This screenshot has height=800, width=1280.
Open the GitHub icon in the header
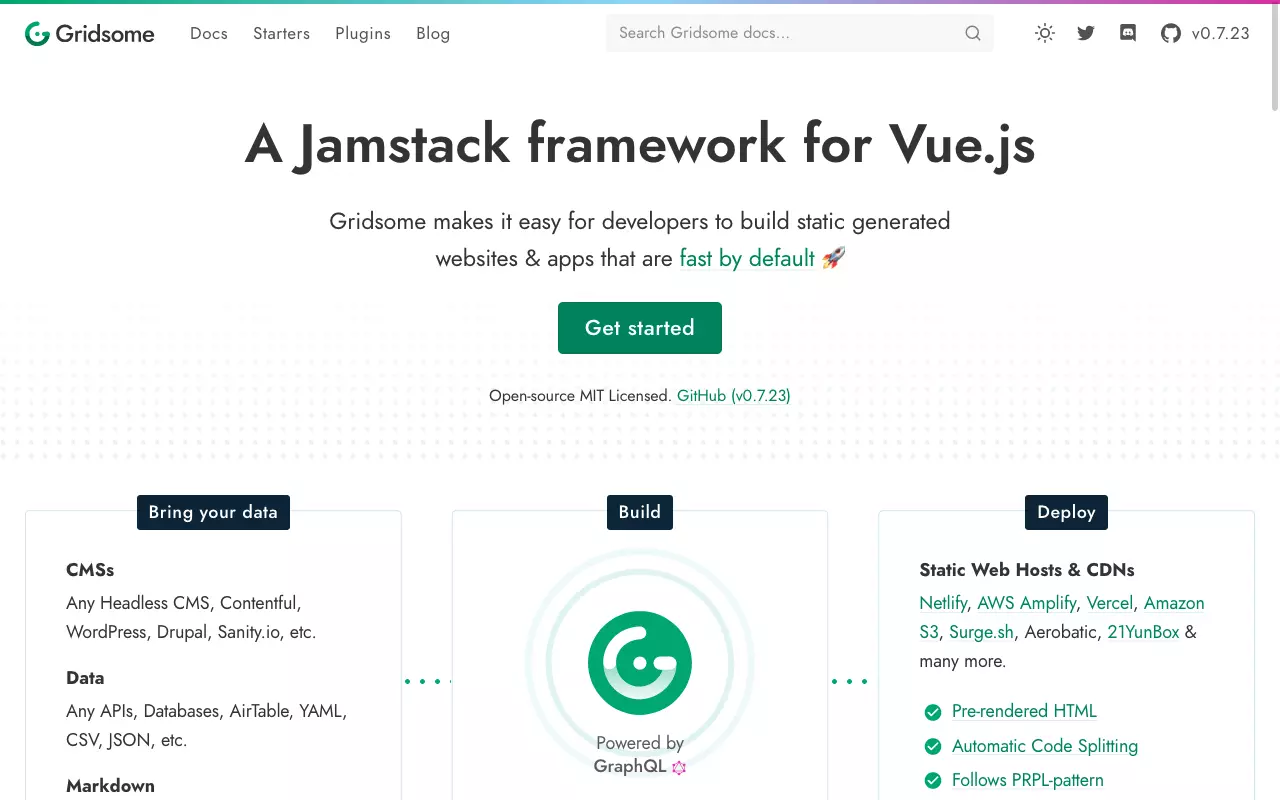pos(1171,33)
